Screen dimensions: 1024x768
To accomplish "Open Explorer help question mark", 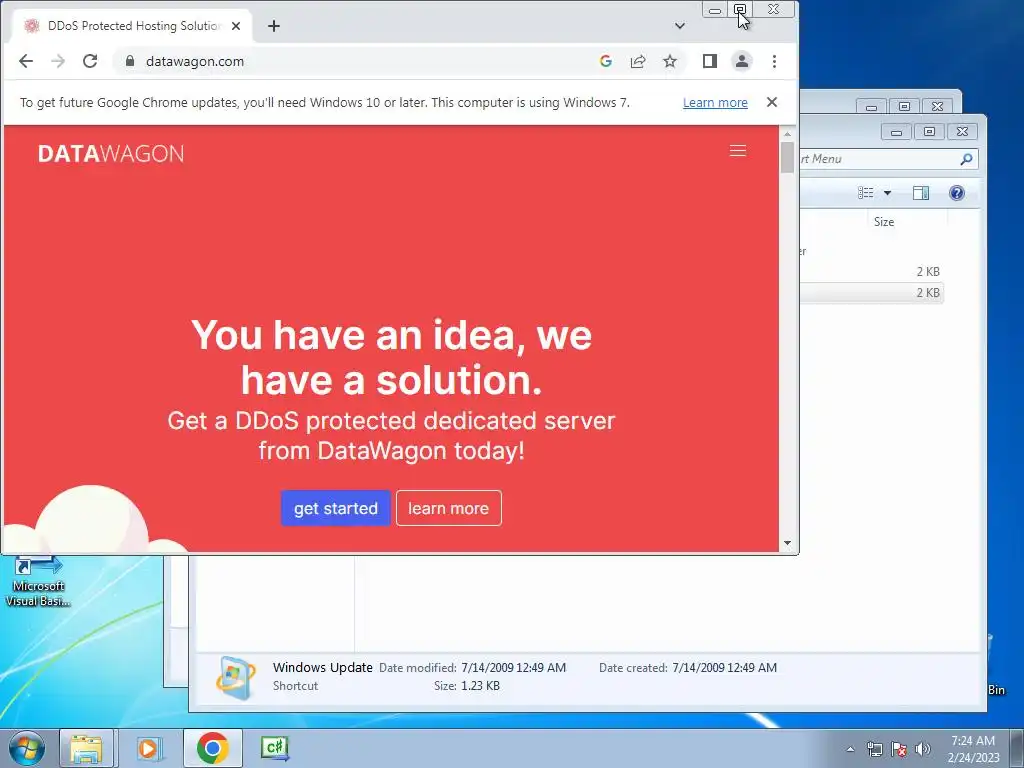I will pyautogui.click(x=957, y=193).
